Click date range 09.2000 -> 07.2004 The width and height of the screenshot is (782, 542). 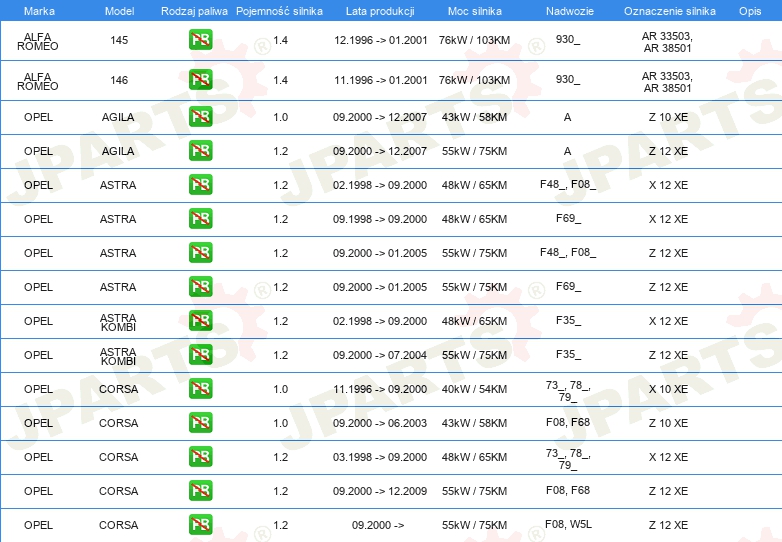[380, 355]
